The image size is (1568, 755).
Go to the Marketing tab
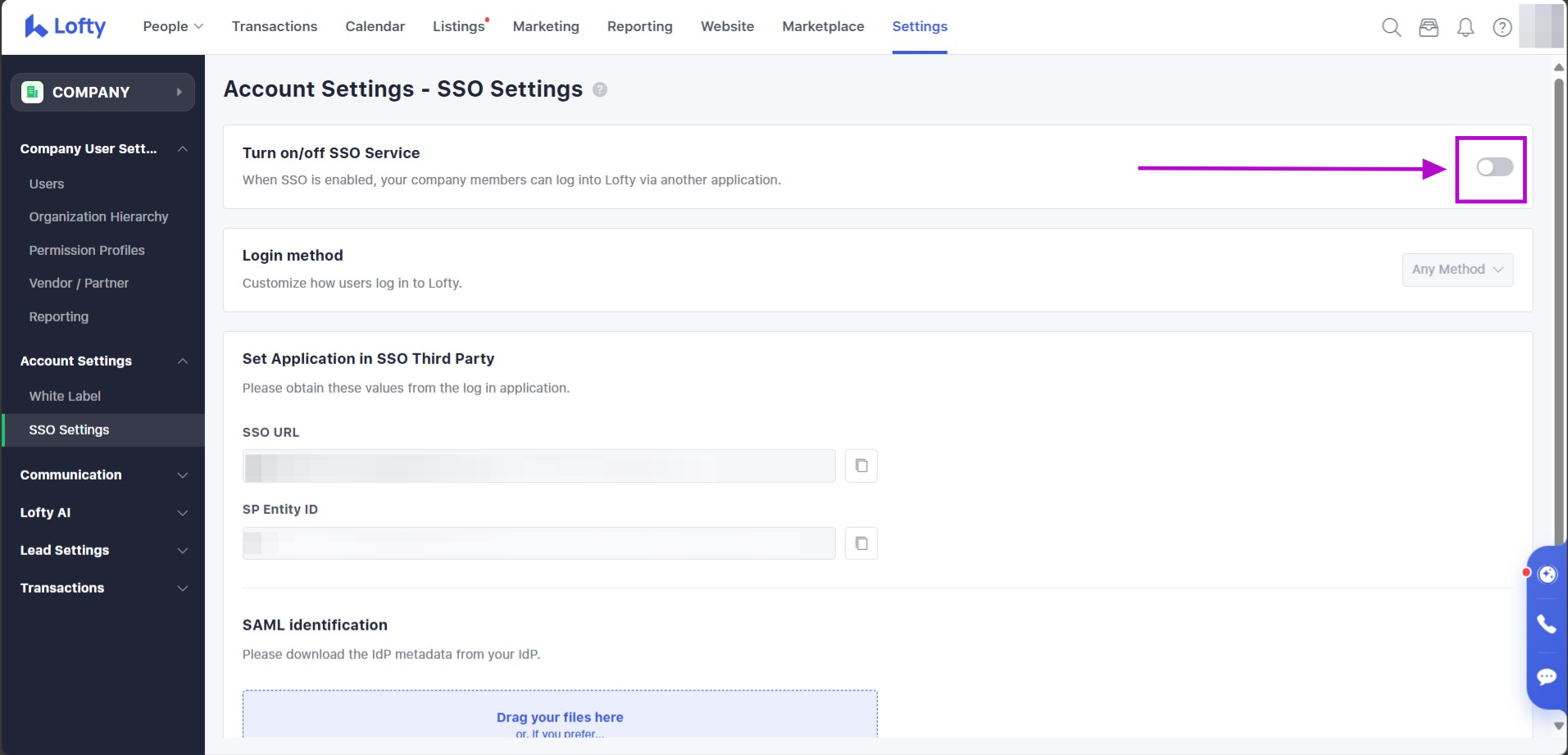point(546,26)
